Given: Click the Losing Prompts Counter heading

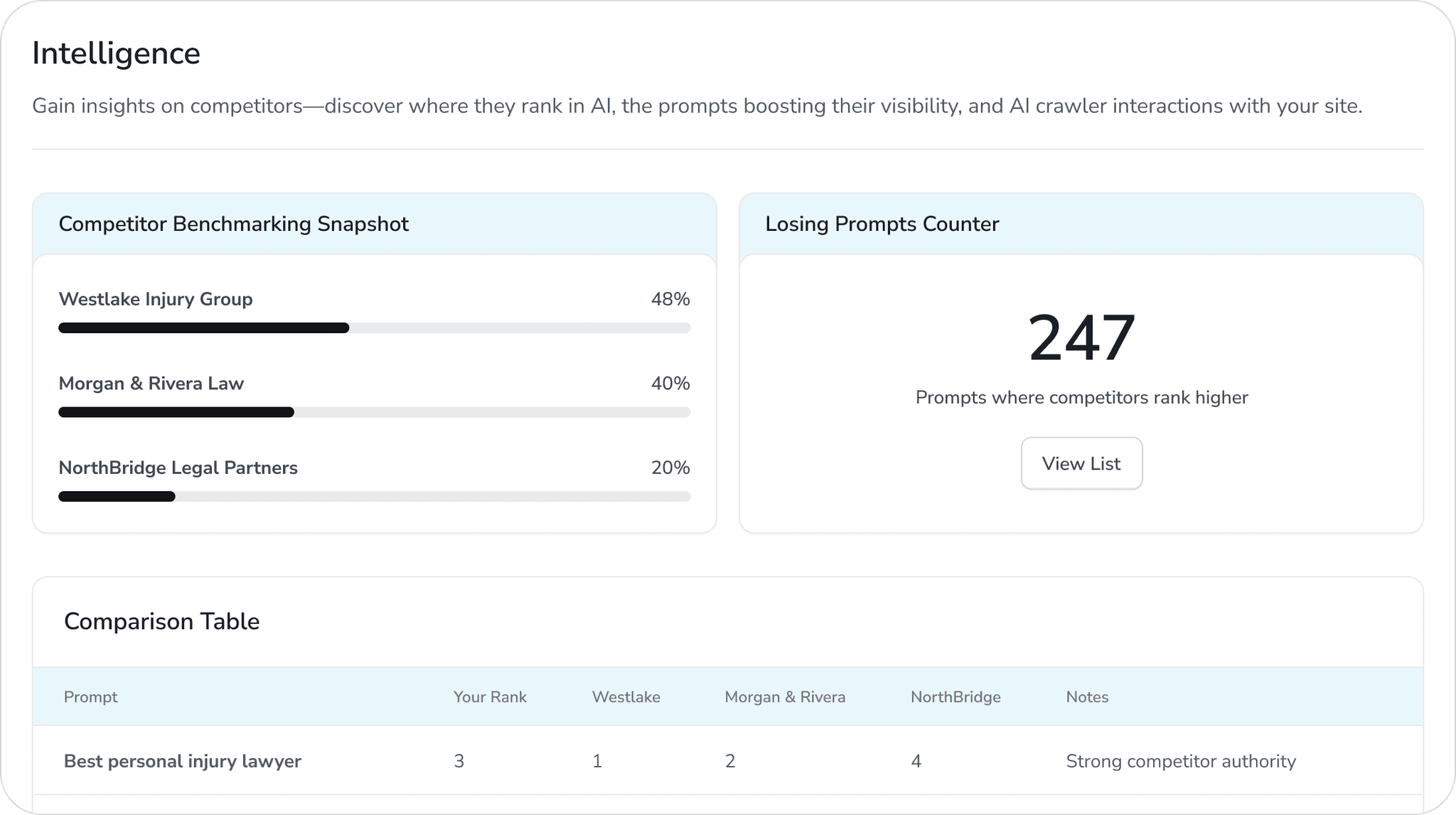Looking at the screenshot, I should [x=882, y=224].
